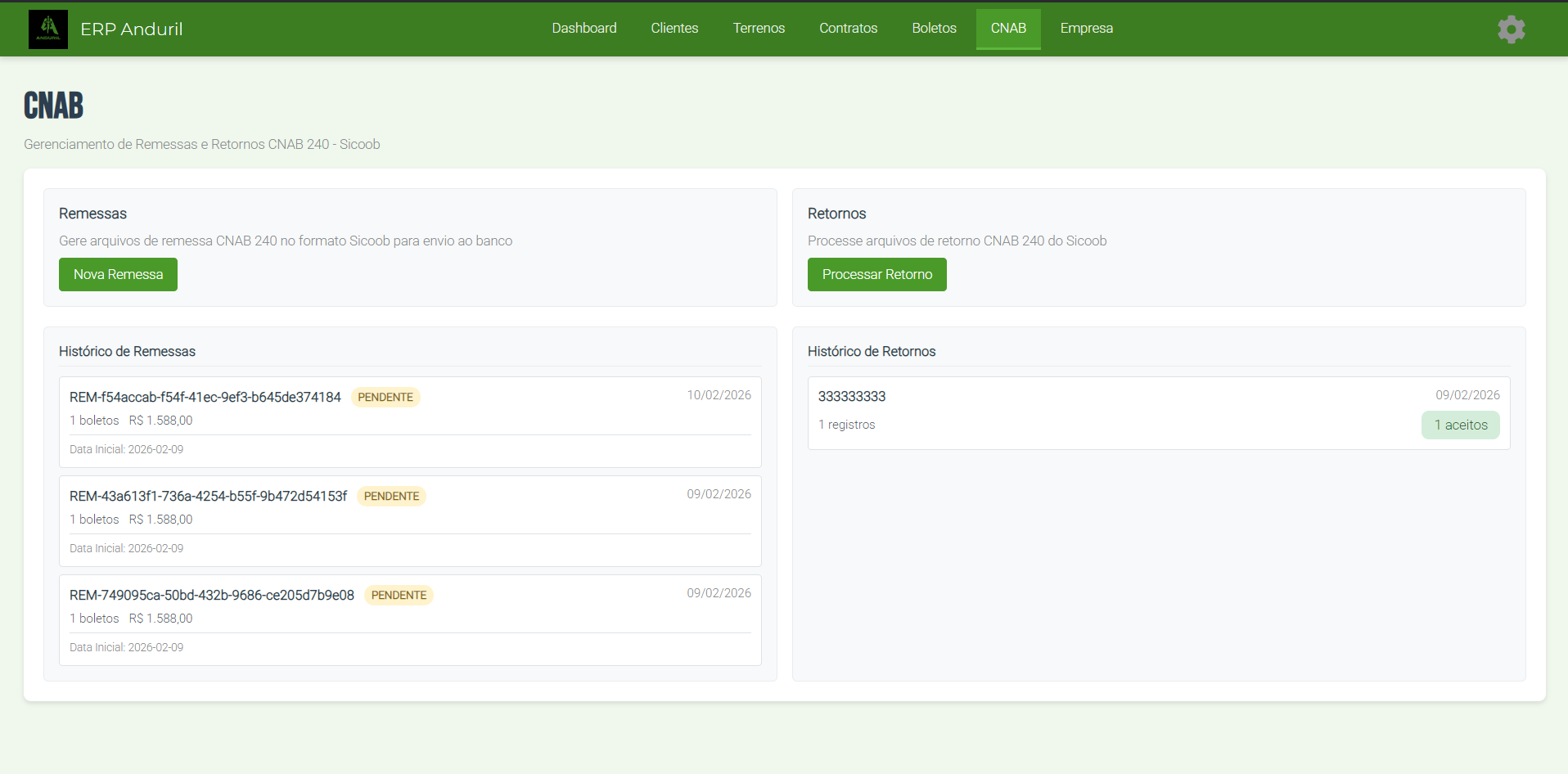The height and width of the screenshot is (774, 1568).
Task: Open the Empresa menu item
Action: [x=1086, y=29]
